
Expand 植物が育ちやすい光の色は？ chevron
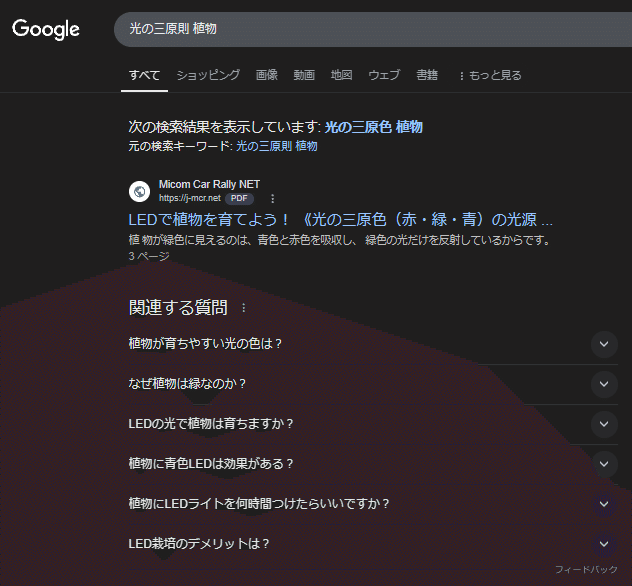coord(604,344)
